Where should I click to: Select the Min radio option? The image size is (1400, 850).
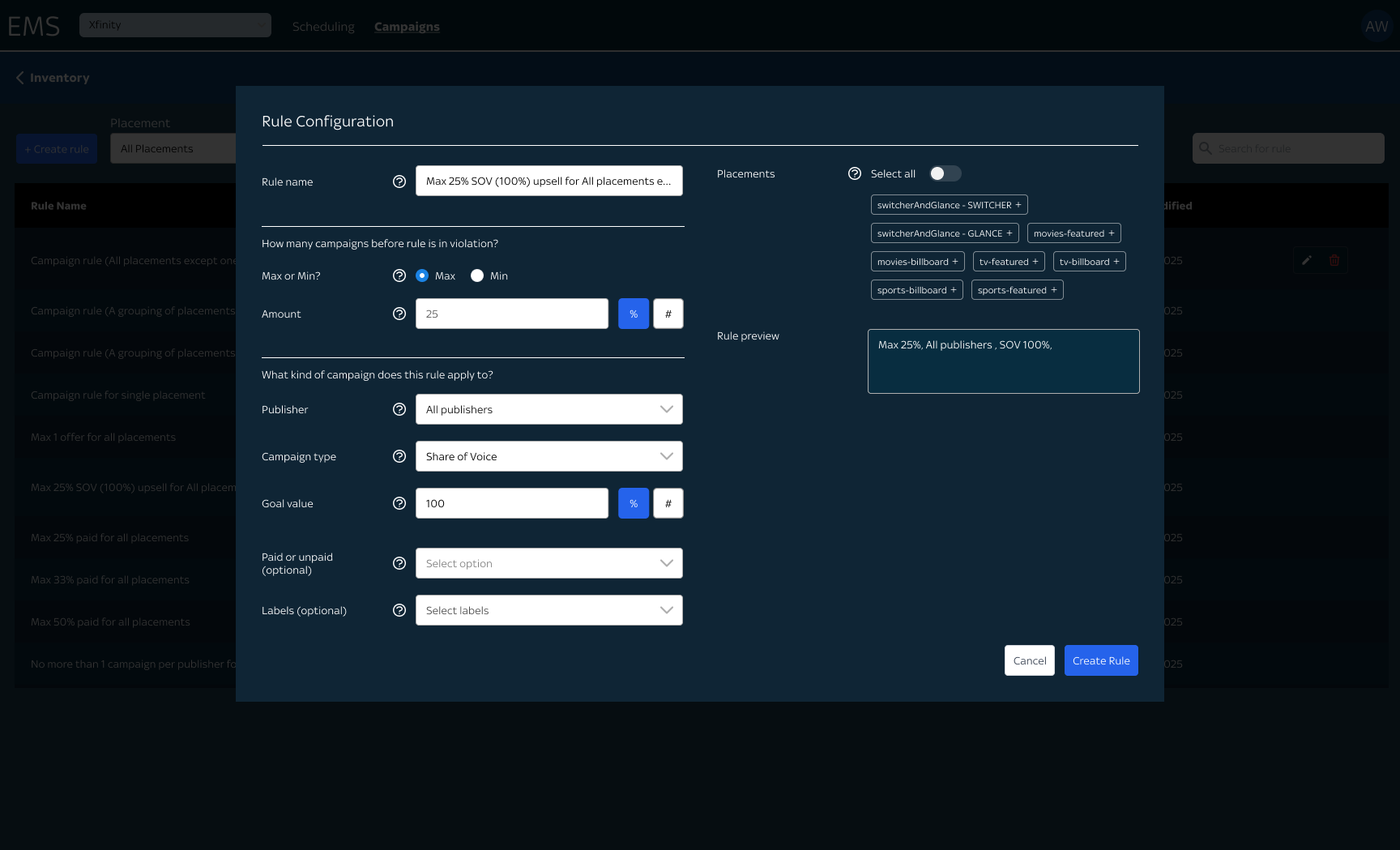pyautogui.click(x=477, y=276)
